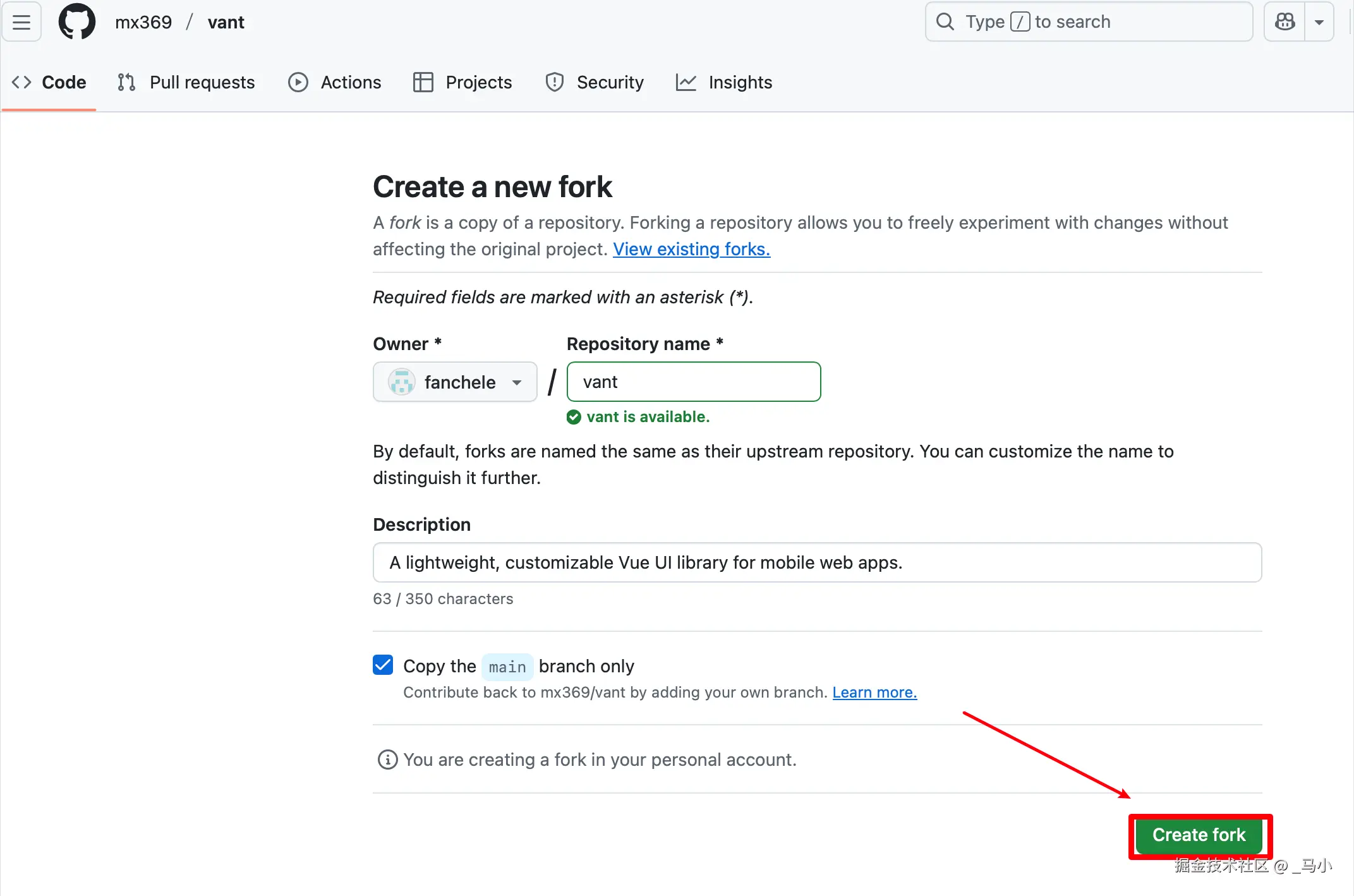Click the Projects table icon

point(423,82)
